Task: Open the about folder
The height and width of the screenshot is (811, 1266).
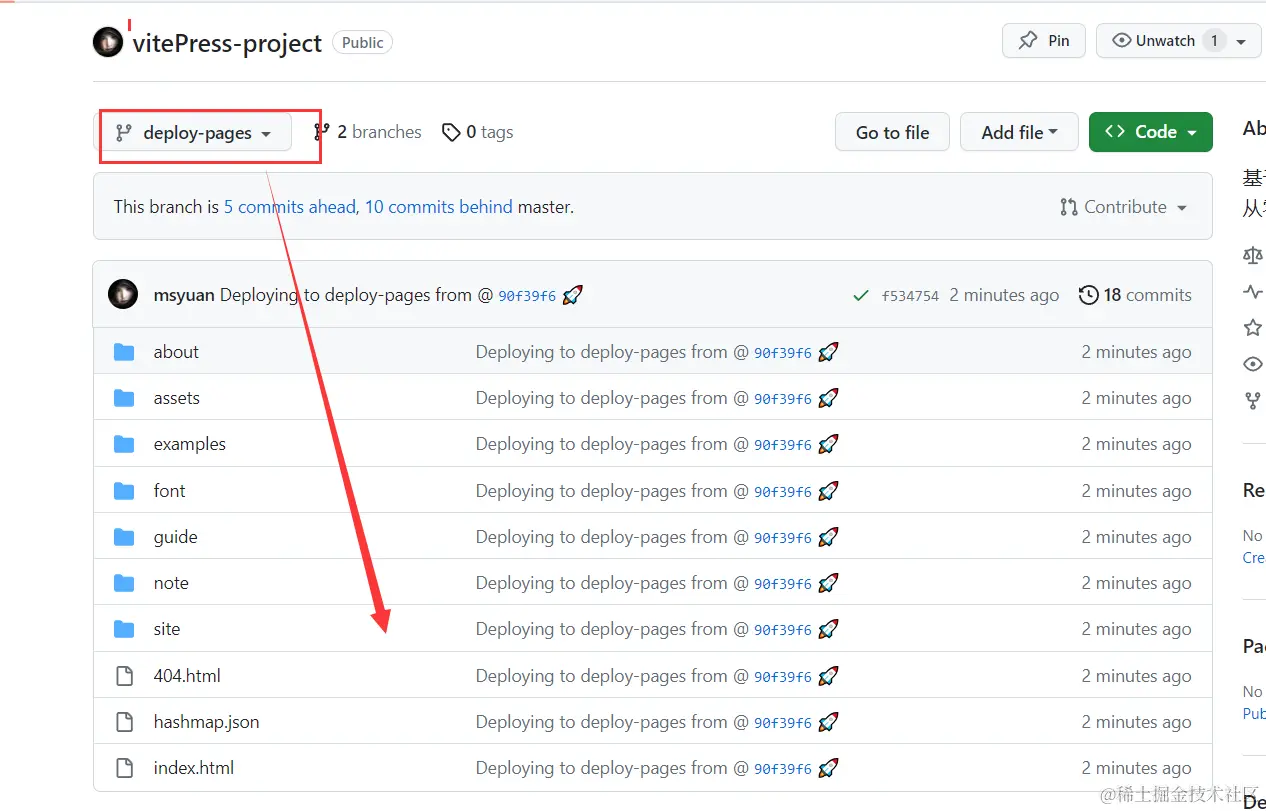Action: [x=176, y=352]
